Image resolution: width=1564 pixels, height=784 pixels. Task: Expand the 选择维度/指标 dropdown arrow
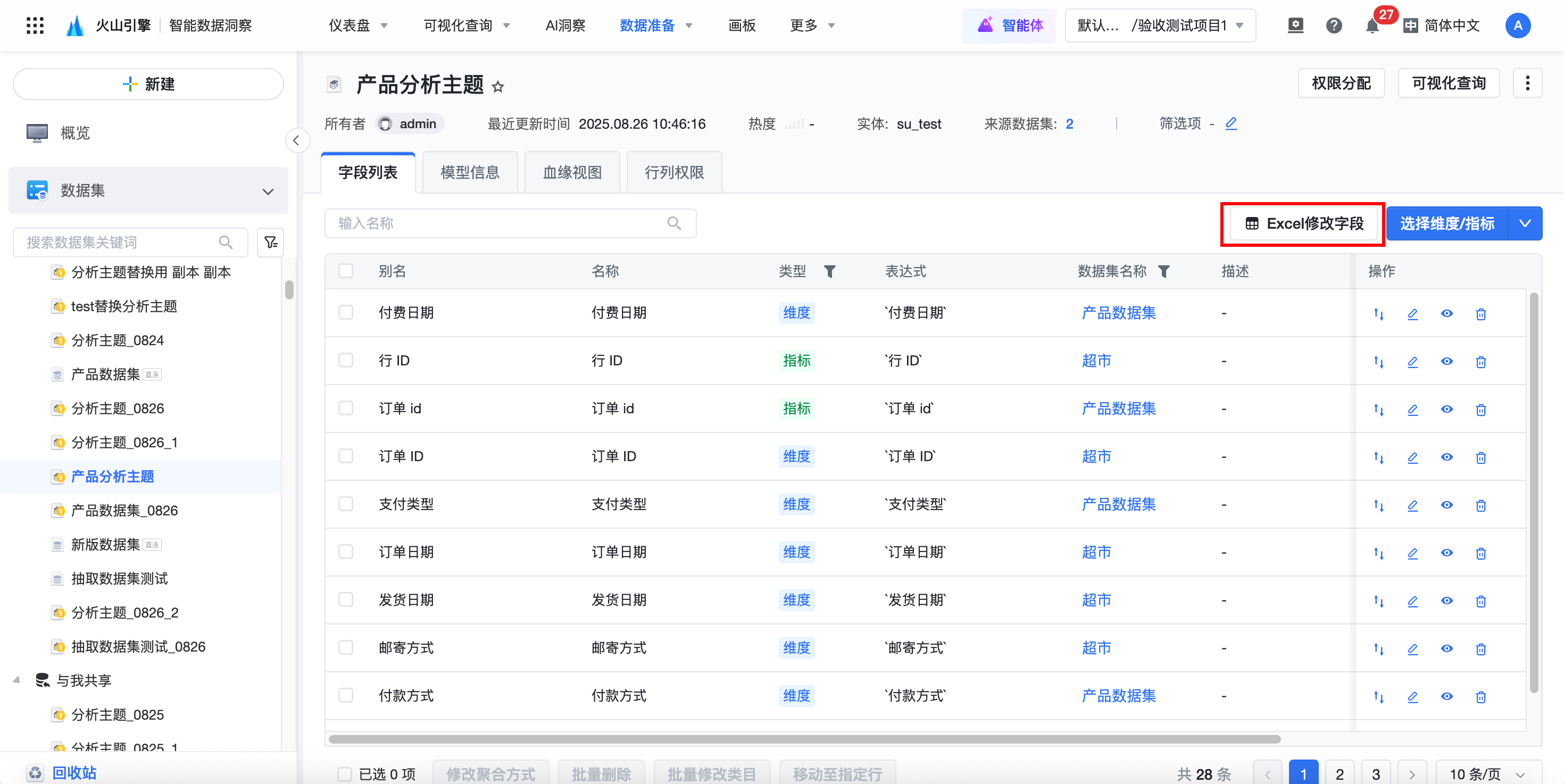click(1525, 223)
